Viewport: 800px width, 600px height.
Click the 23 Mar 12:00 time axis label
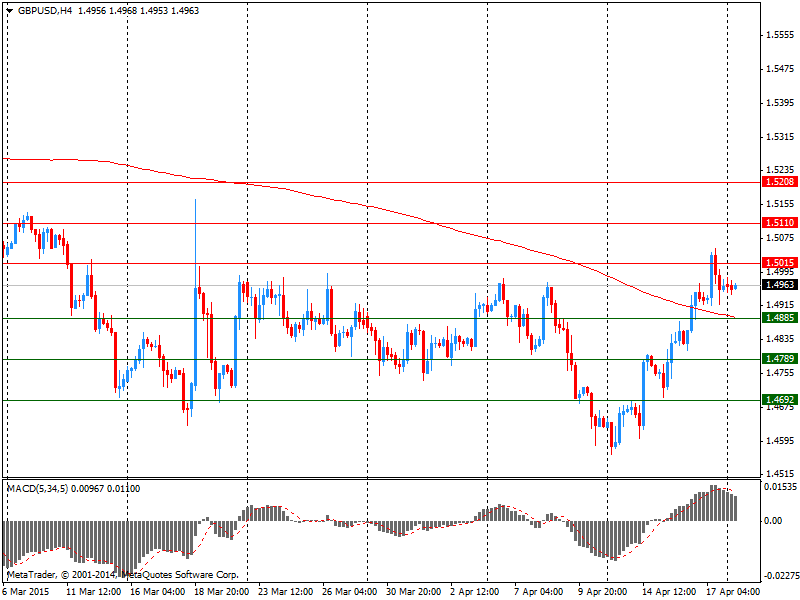tap(286, 592)
